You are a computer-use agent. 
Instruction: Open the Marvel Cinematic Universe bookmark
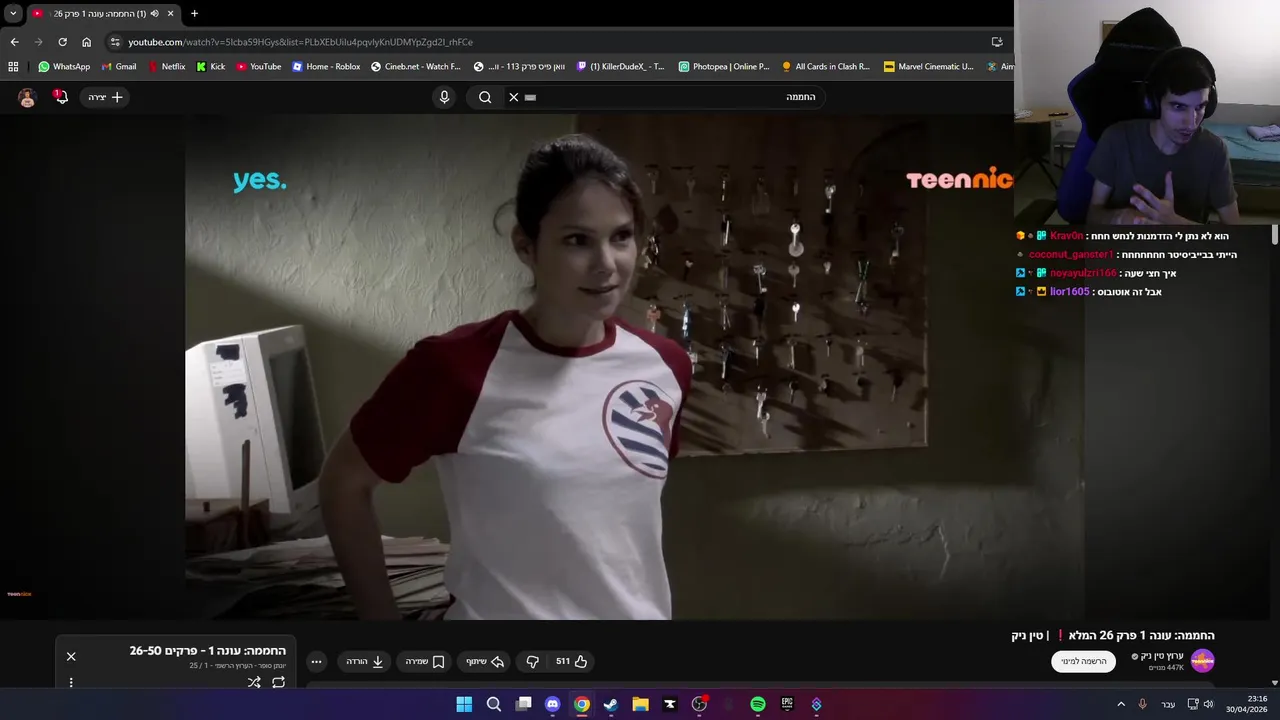pyautogui.click(x=929, y=66)
